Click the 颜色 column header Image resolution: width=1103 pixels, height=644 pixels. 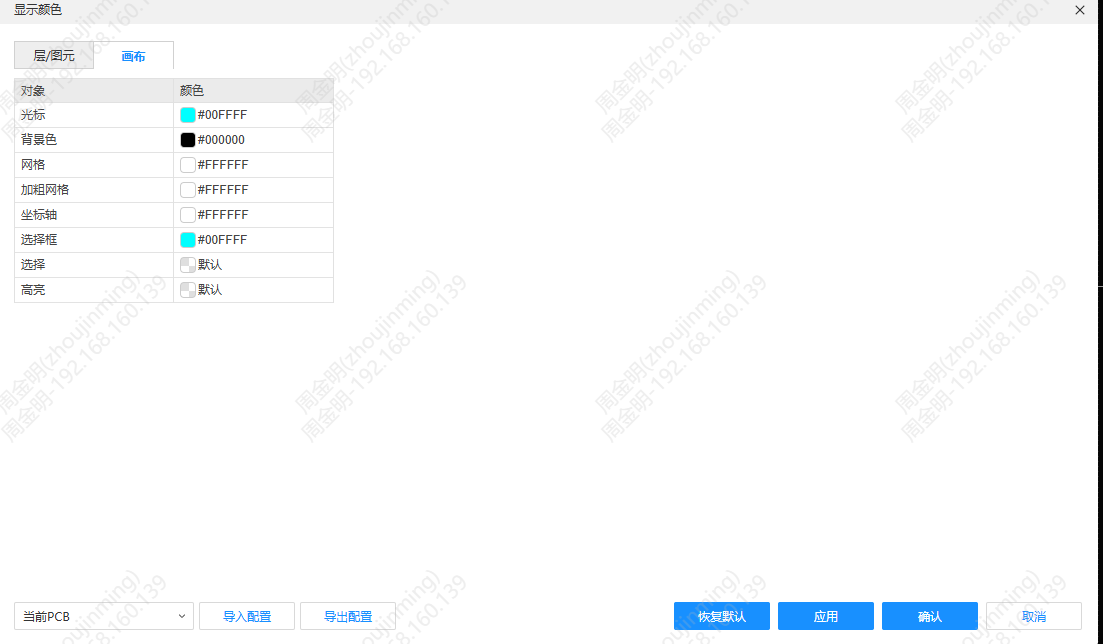tap(253, 91)
